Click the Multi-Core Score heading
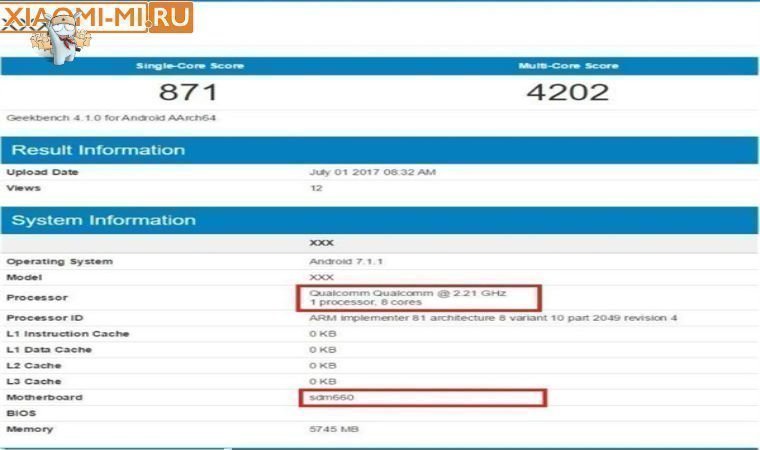 pos(568,66)
